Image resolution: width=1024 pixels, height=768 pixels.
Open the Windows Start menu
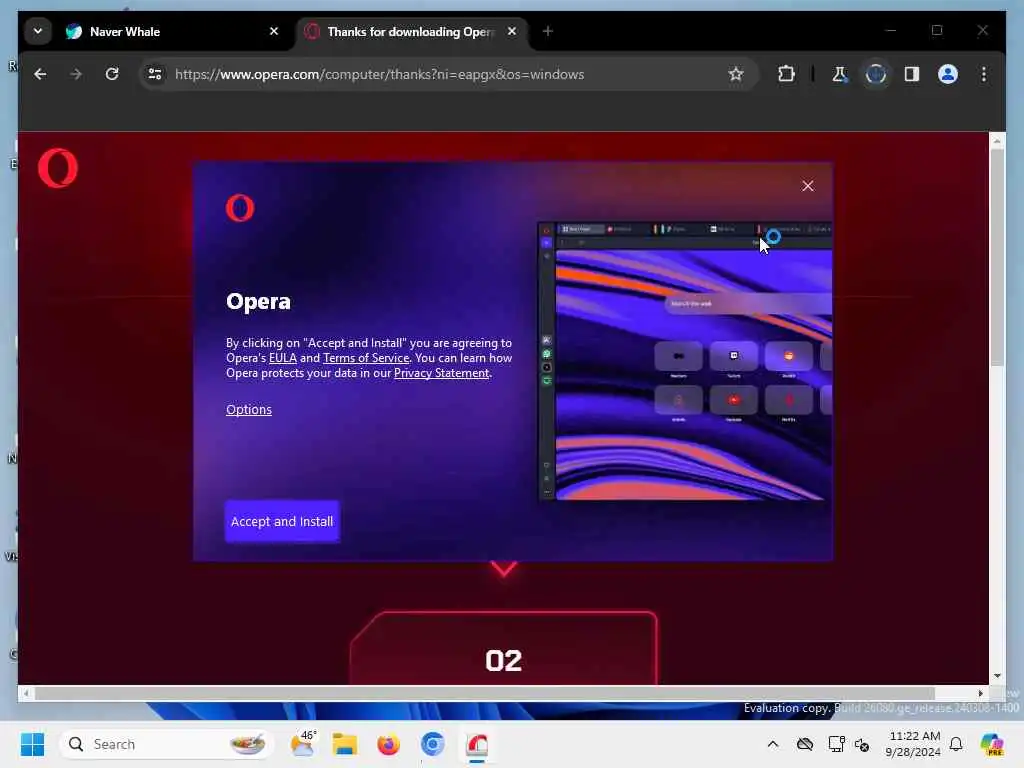(x=32, y=744)
